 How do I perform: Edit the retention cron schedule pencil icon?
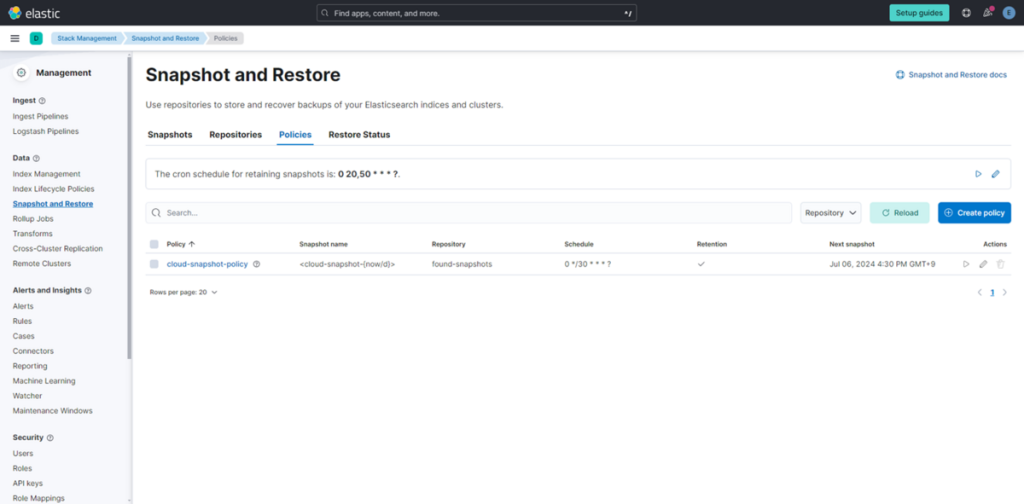(995, 174)
